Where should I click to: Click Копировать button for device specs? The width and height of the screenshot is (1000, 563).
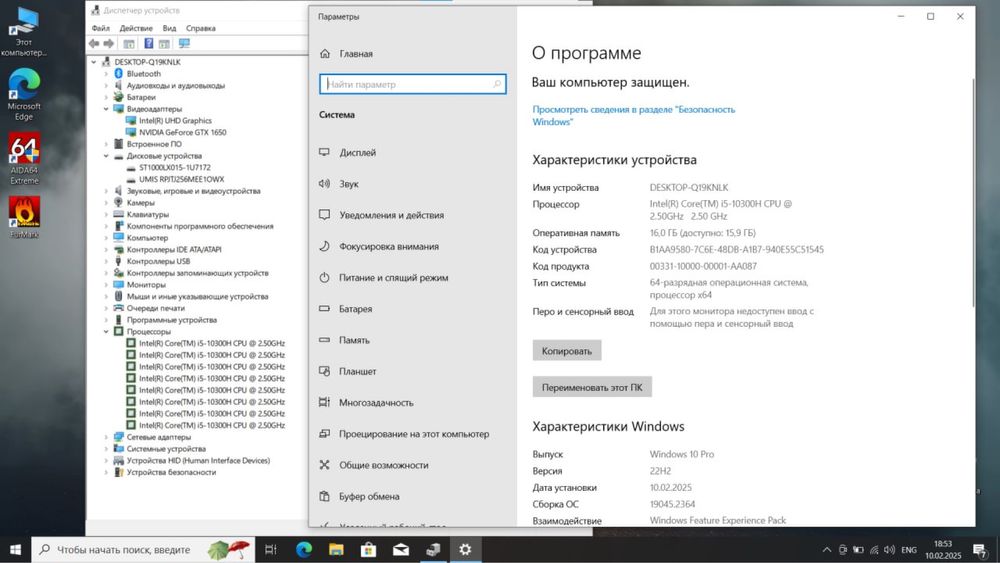click(x=567, y=351)
